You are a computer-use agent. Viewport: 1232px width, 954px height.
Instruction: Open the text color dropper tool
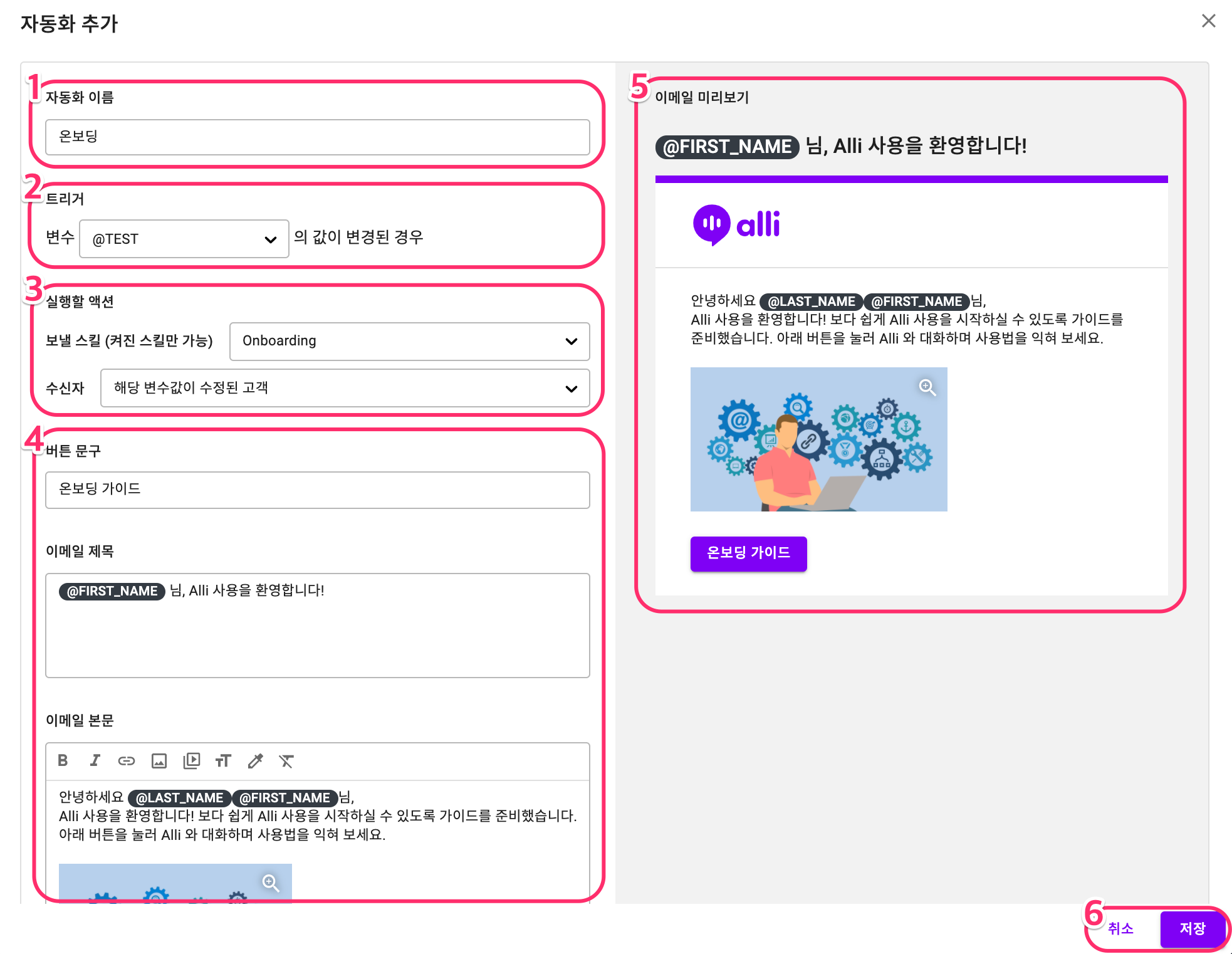pos(256,760)
